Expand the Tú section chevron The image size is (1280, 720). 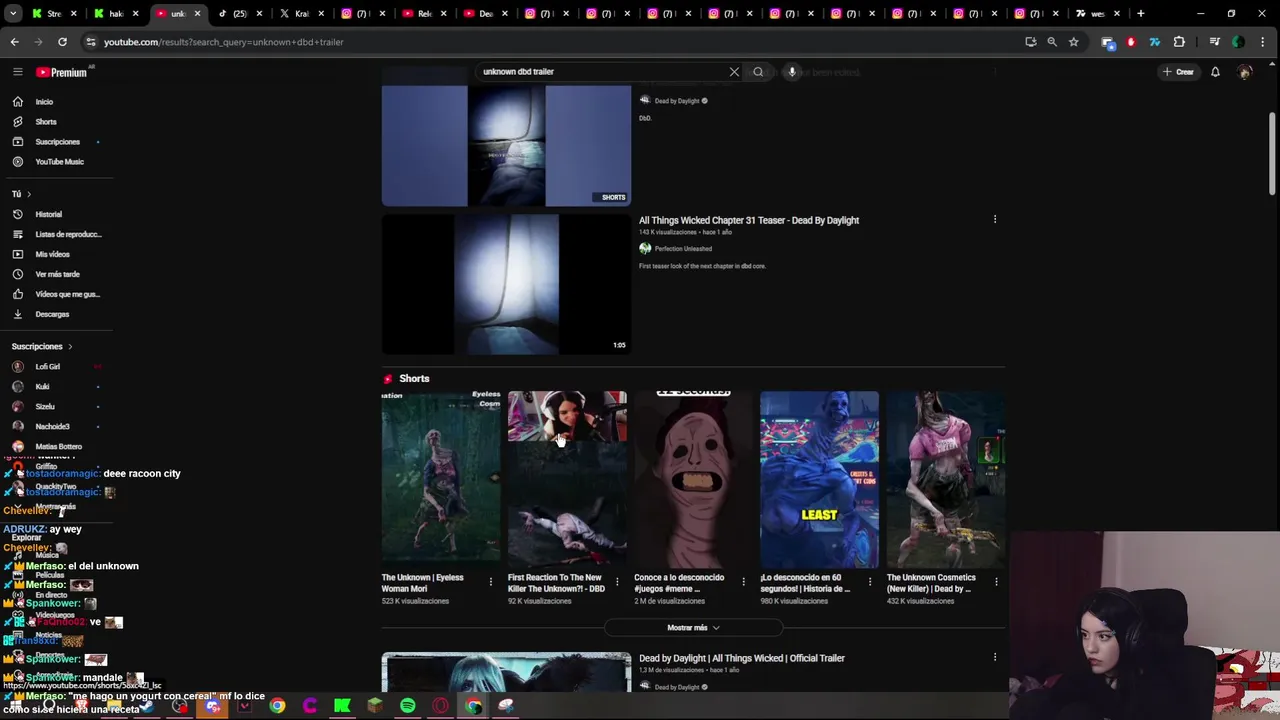pyautogui.click(x=29, y=194)
